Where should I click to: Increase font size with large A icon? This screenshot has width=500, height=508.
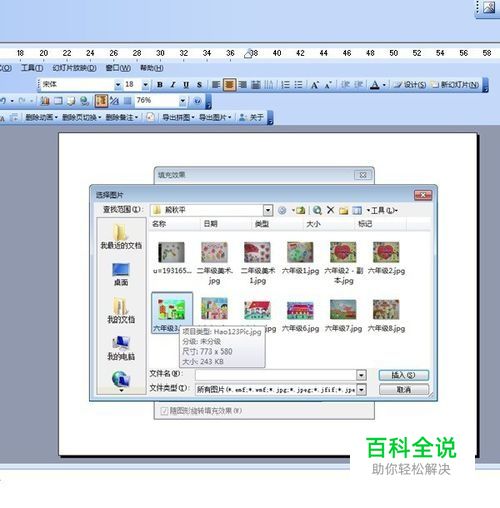[315, 85]
